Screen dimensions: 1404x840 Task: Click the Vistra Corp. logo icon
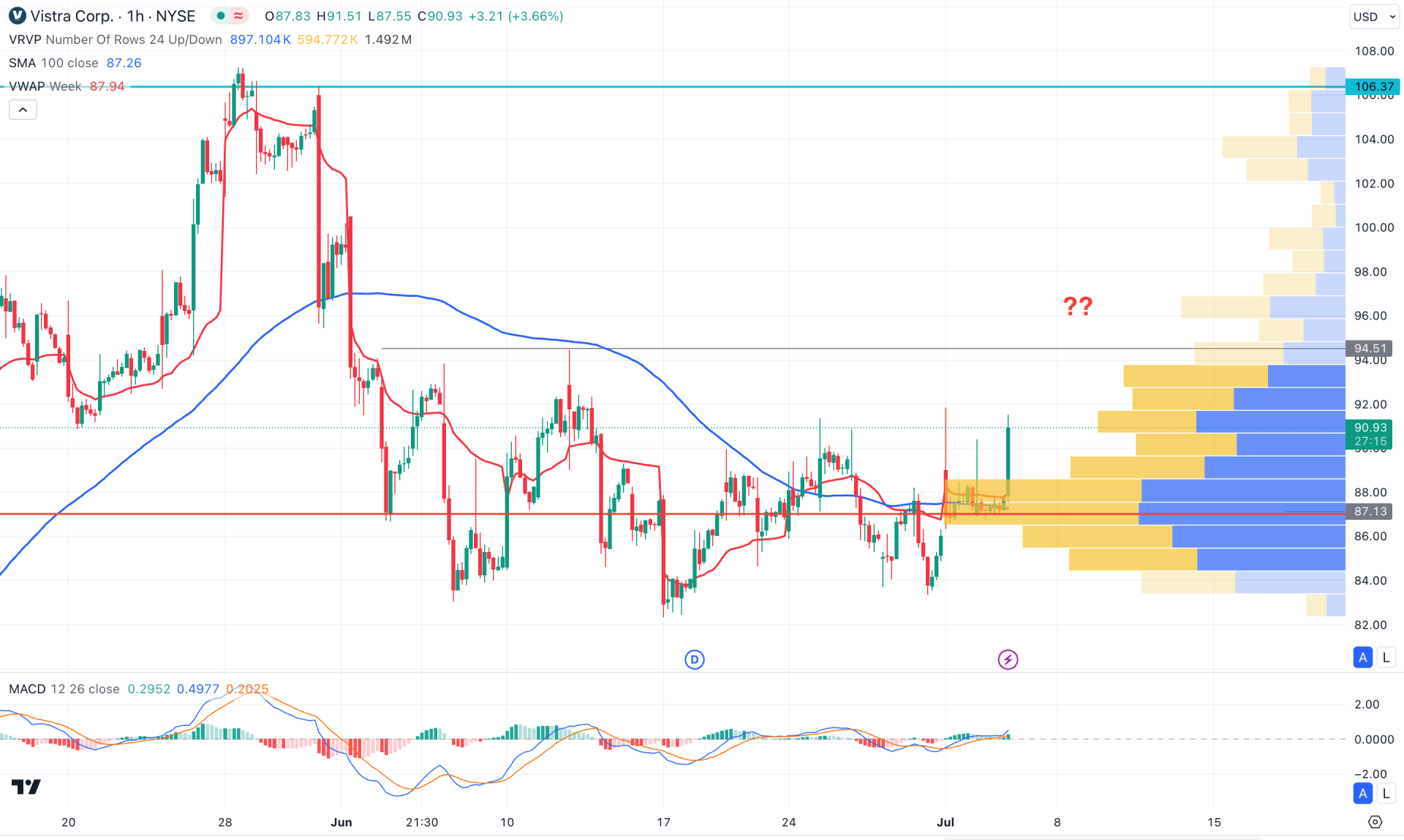click(x=17, y=15)
